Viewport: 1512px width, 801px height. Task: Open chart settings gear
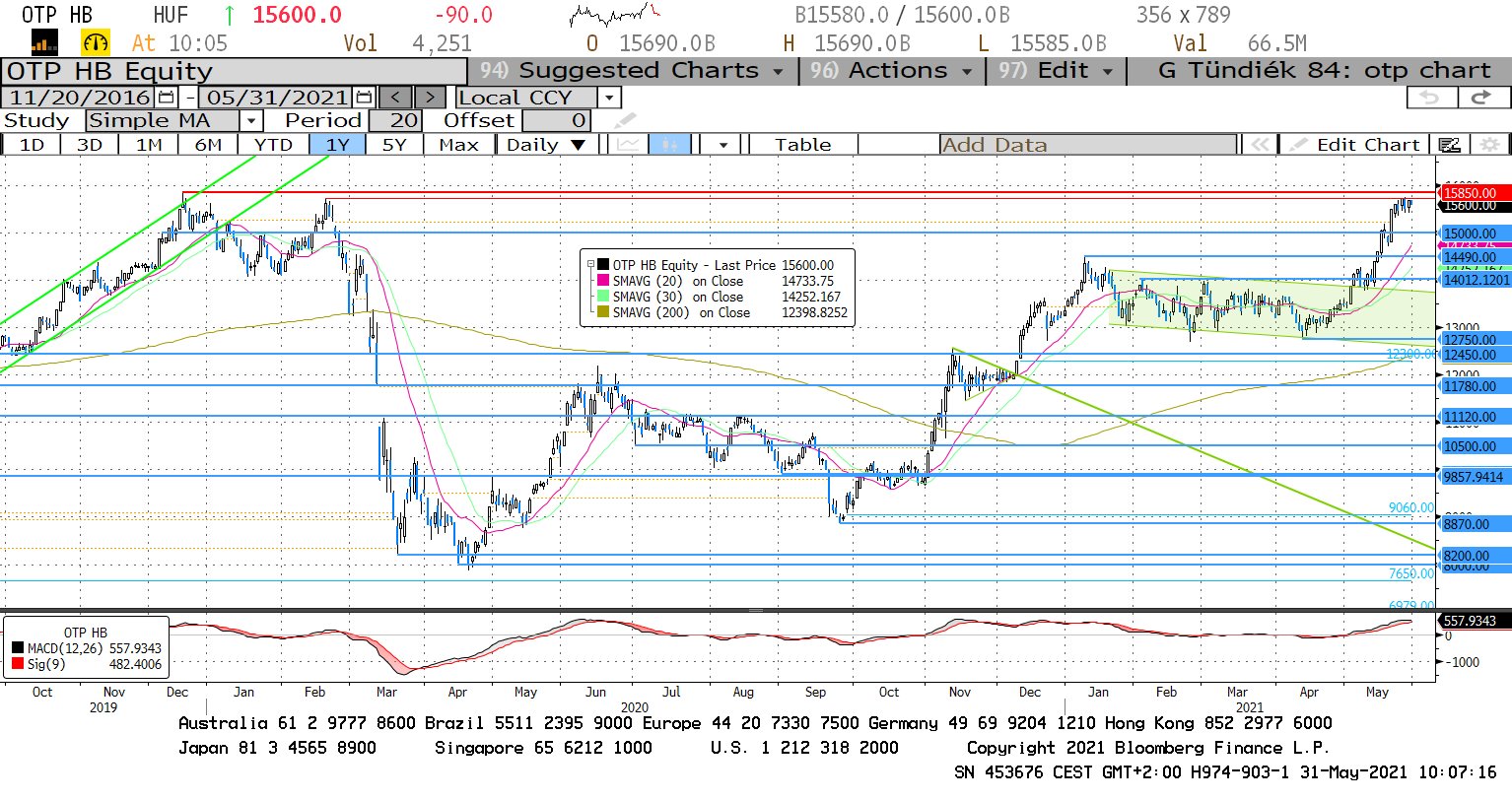(1489, 145)
